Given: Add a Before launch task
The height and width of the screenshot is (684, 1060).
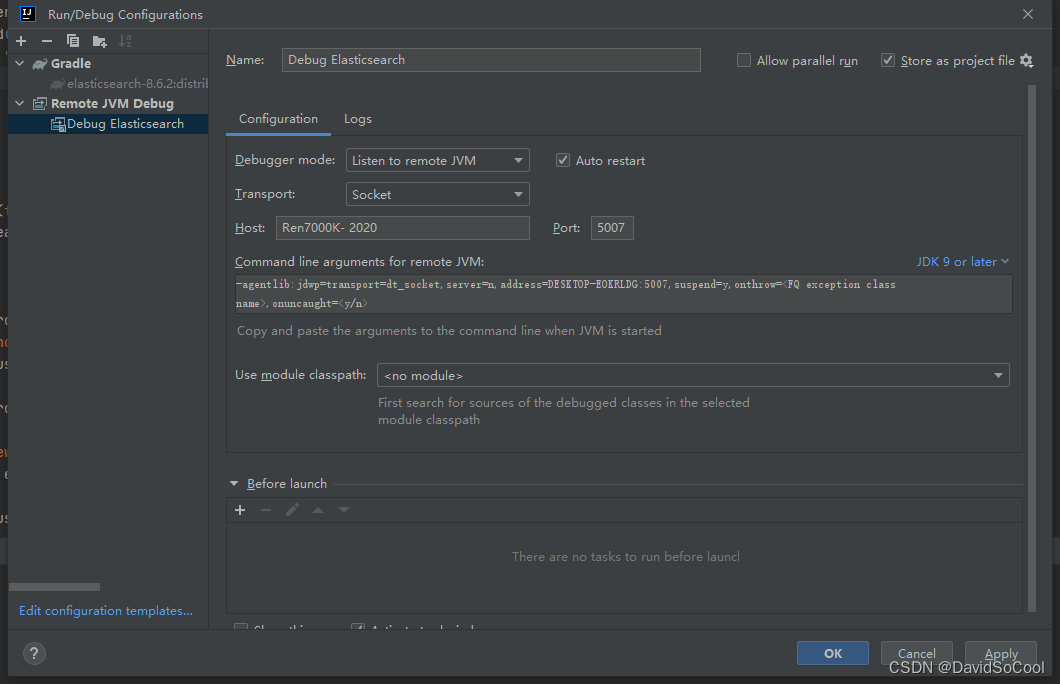Looking at the screenshot, I should 240,510.
